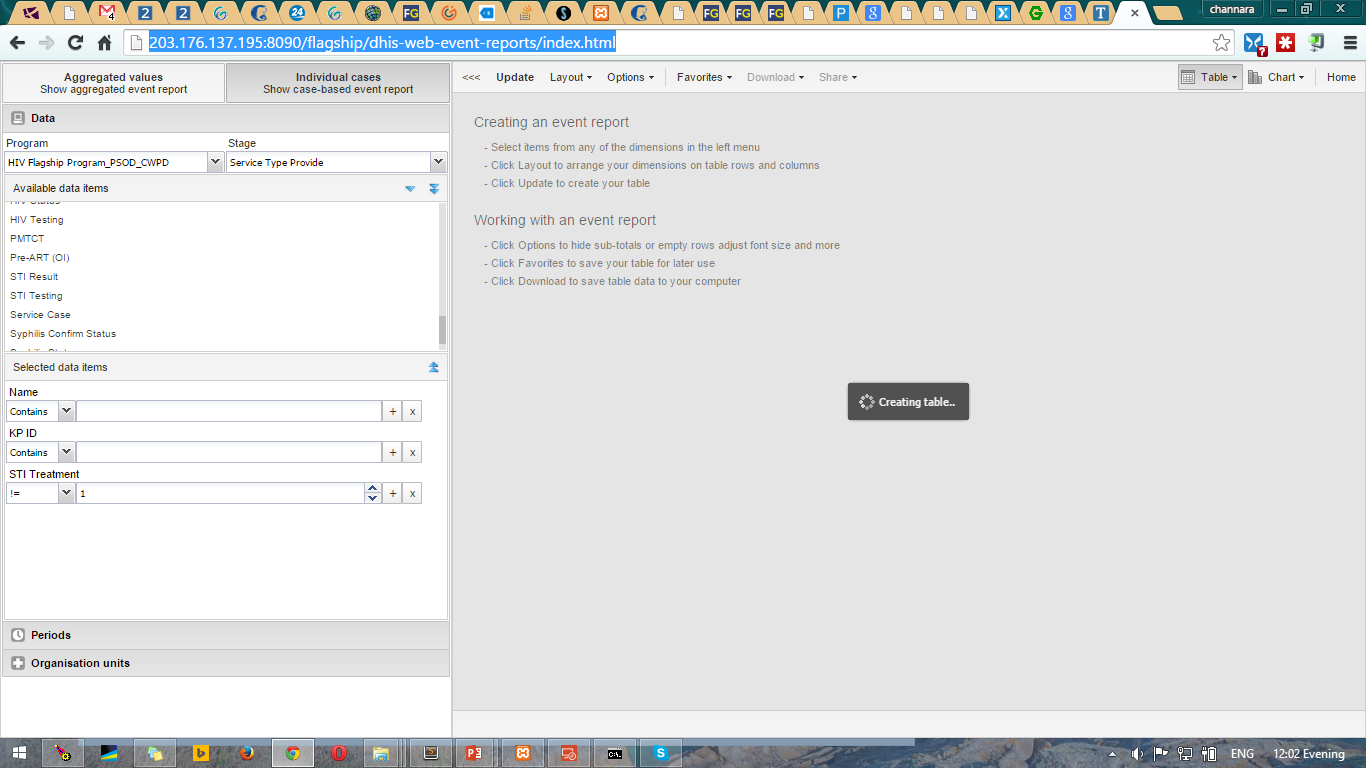This screenshot has height=768, width=1368.
Task: Click the select-all double arrow in Available data items
Action: point(434,189)
